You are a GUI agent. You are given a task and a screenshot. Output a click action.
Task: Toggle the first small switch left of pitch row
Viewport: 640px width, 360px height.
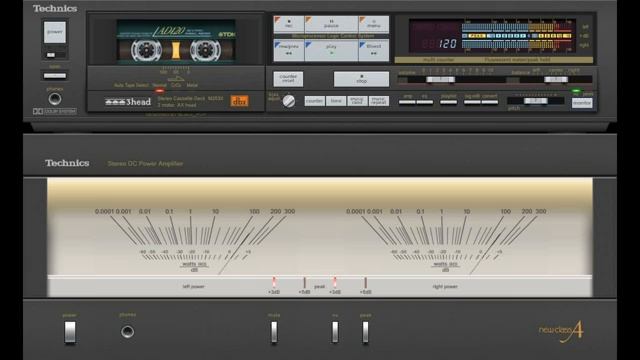click(407, 102)
